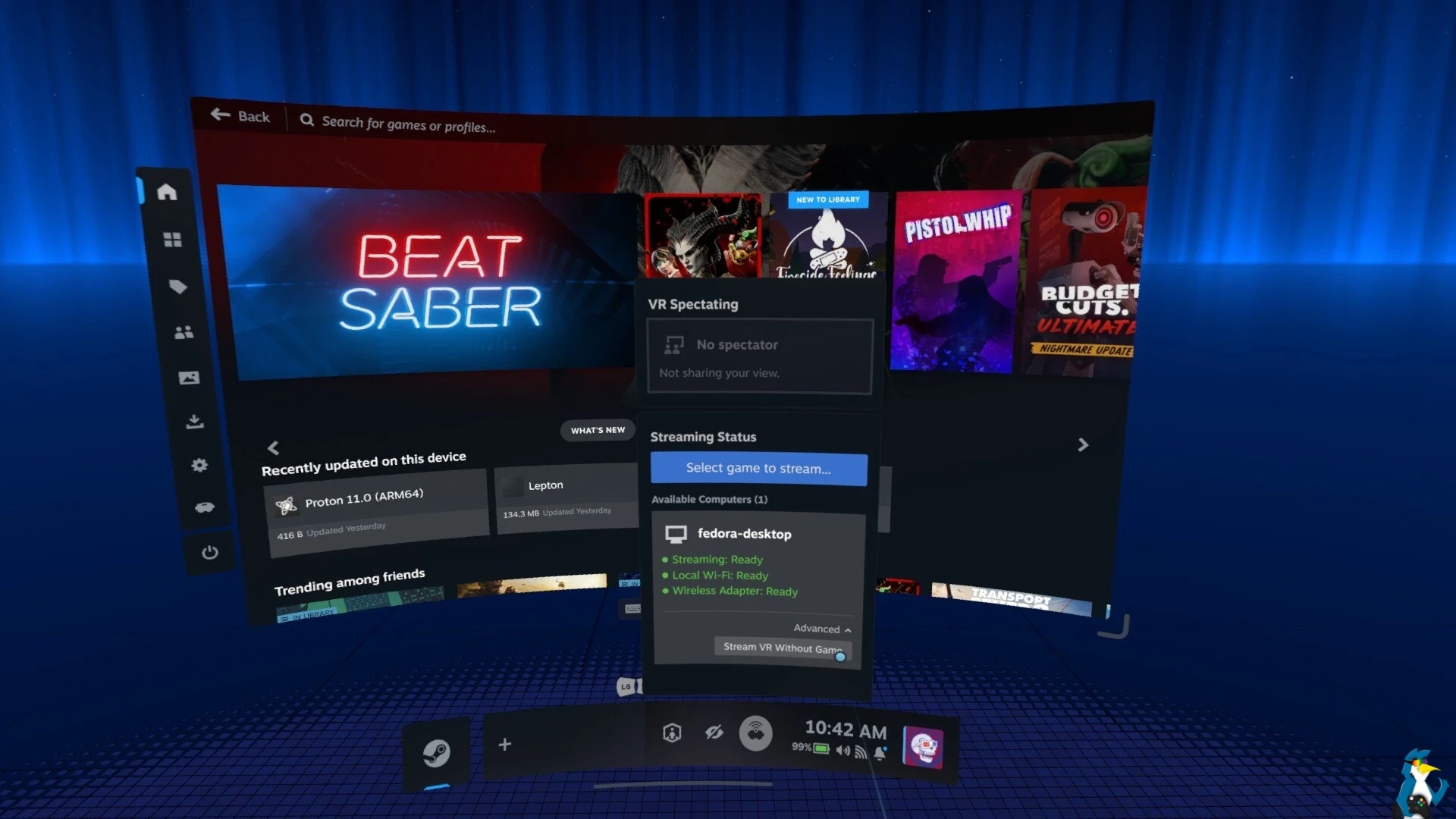Screen dimensions: 1456x819
Task: Open the Downloads icon in sidebar
Action: tap(195, 421)
